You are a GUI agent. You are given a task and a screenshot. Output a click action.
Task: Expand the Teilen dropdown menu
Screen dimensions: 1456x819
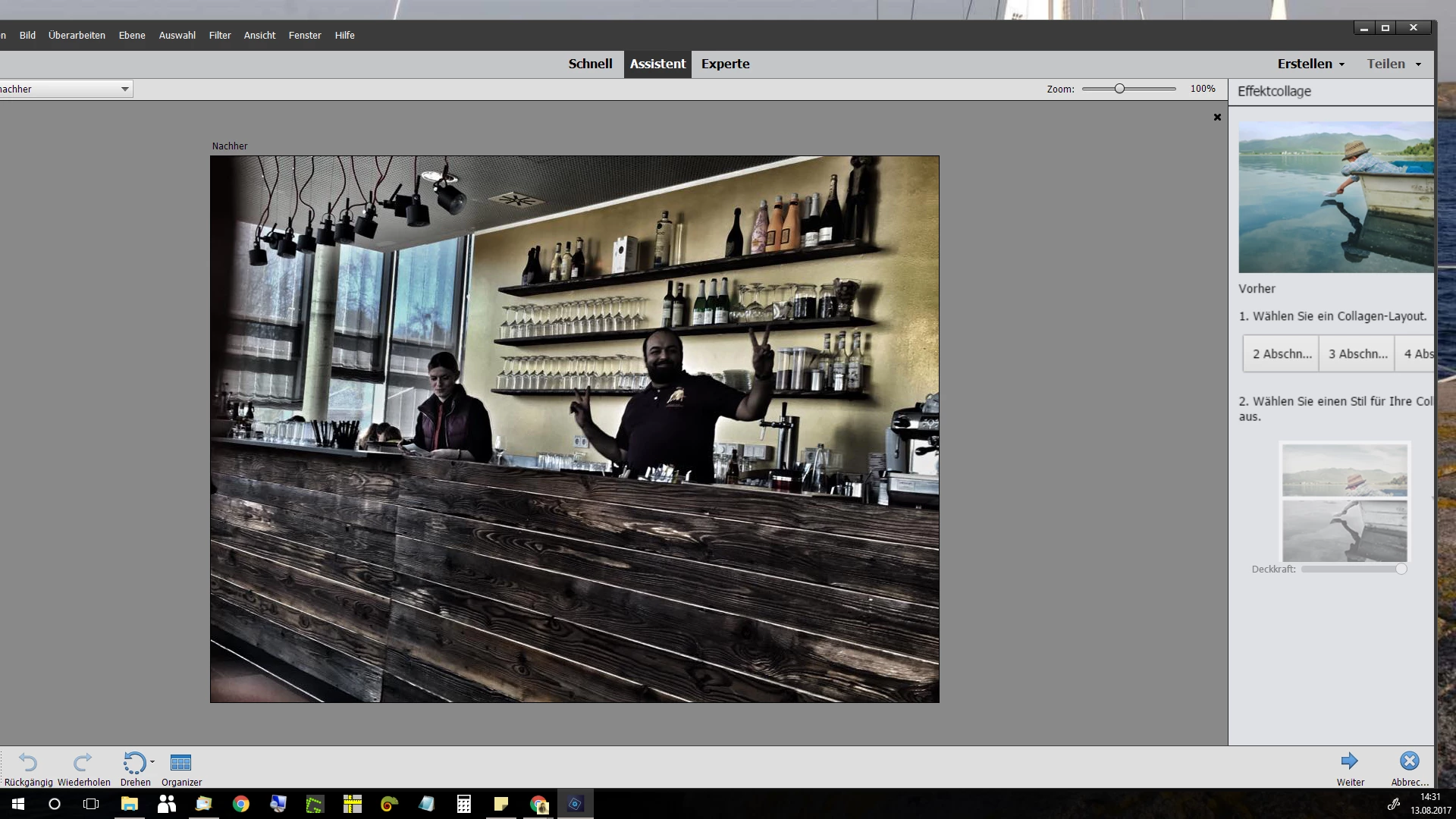(1394, 64)
